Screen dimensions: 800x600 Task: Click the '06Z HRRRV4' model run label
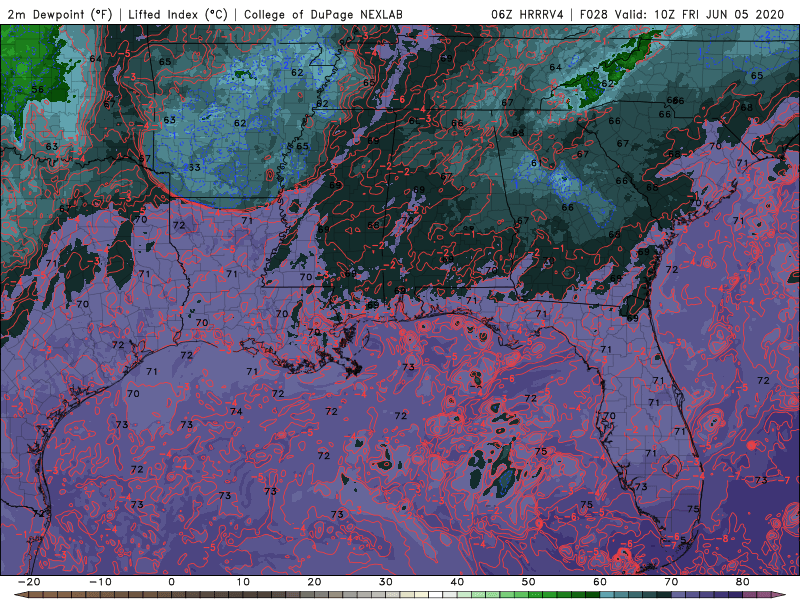coord(527,15)
